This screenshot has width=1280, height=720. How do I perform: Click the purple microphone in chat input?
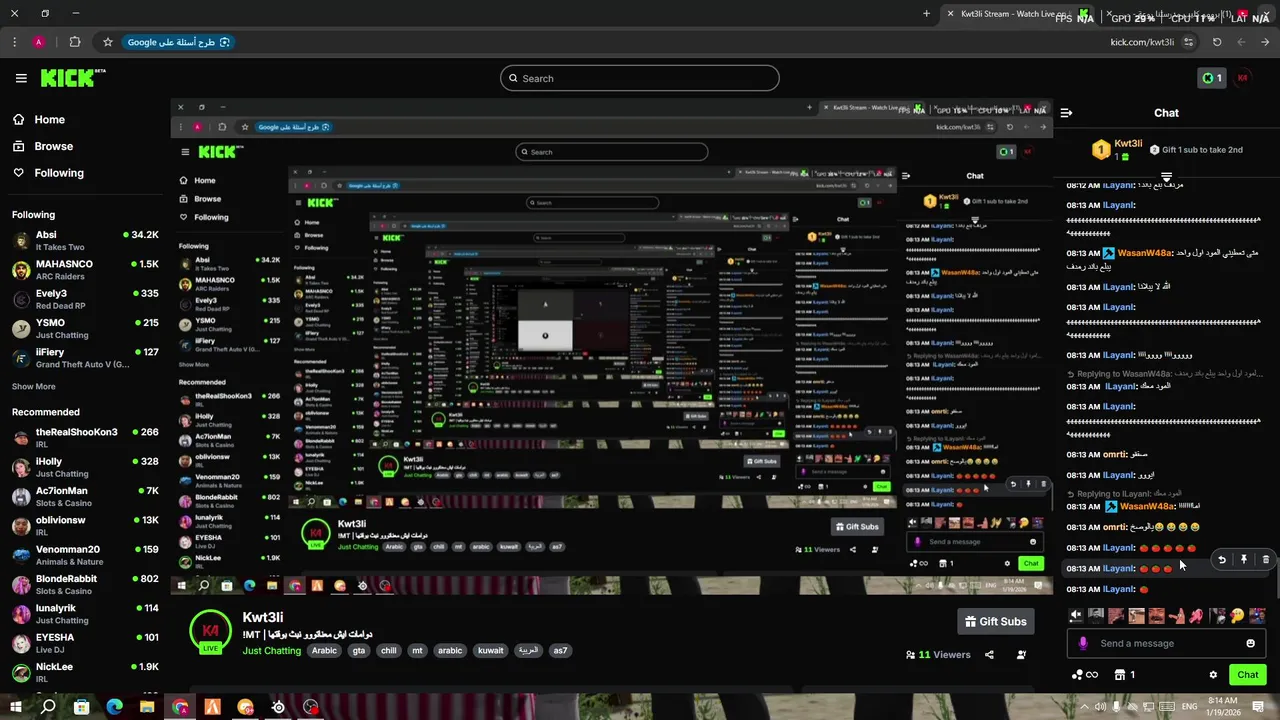1083,643
